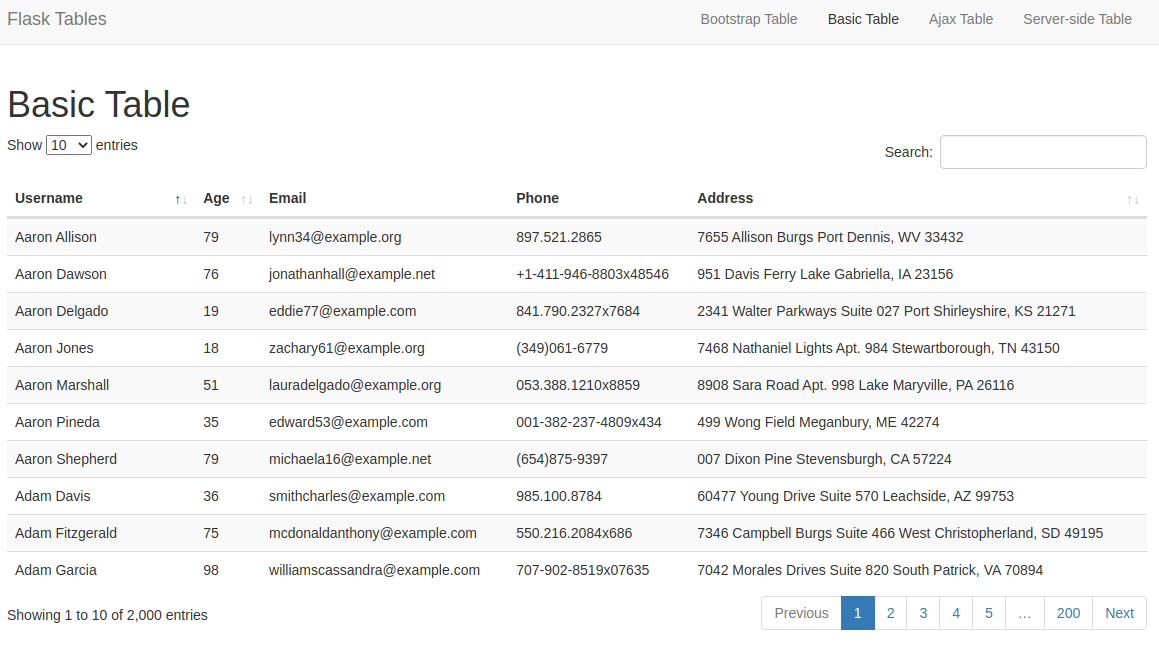Click the Next pagination button

point(1119,613)
